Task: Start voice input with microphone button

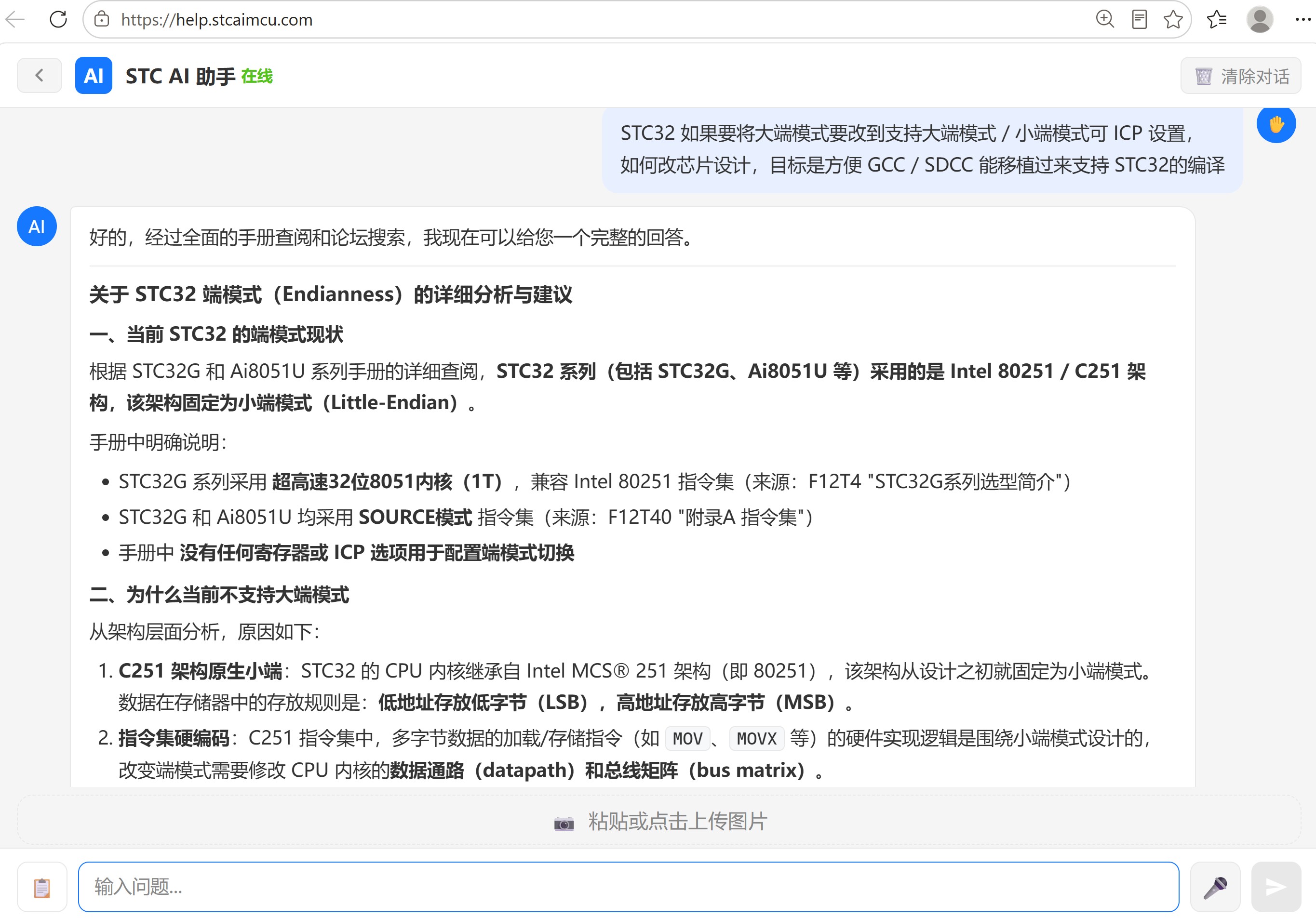Action: click(x=1215, y=887)
